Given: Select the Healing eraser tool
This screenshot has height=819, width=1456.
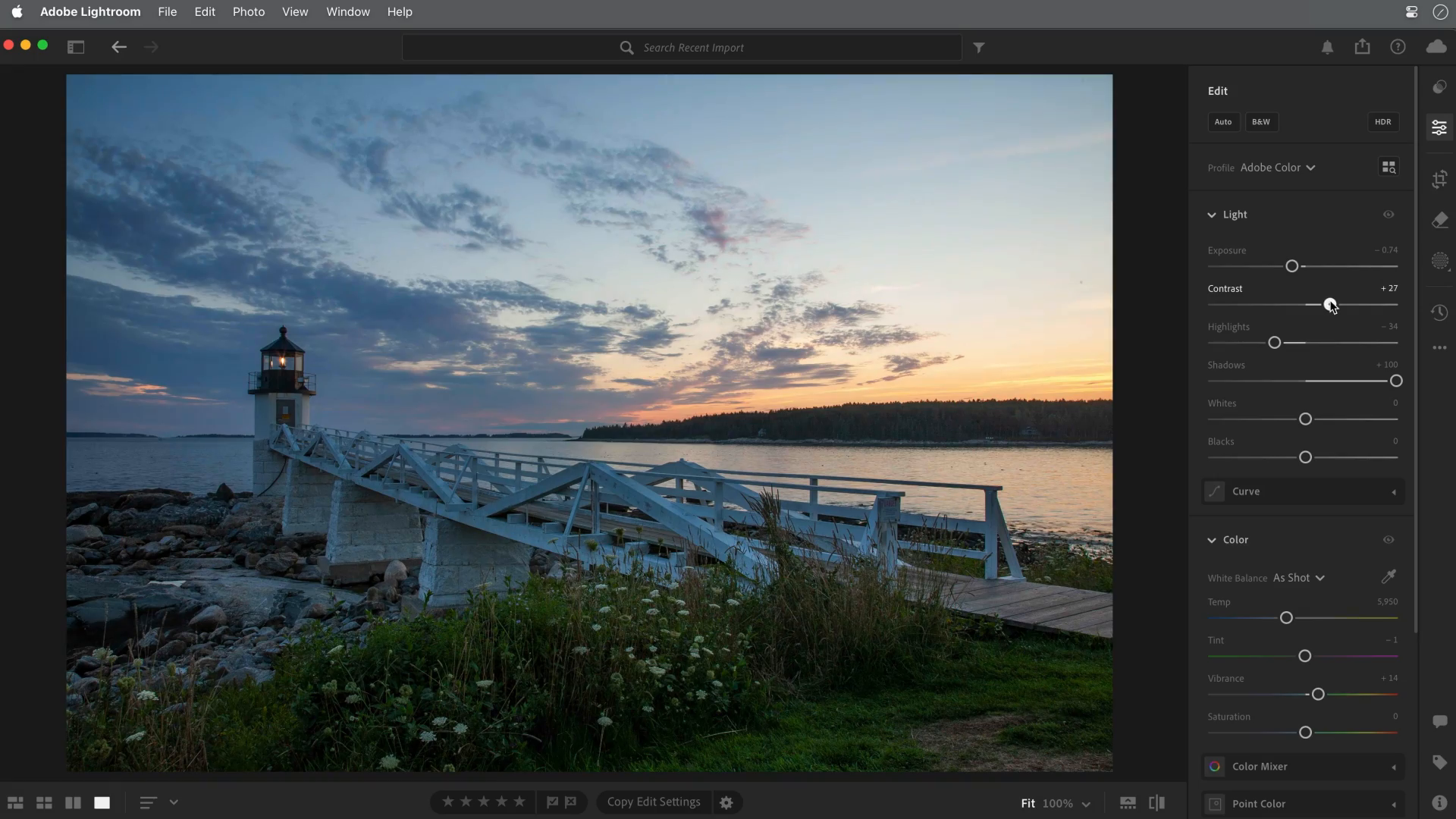Looking at the screenshot, I should point(1439,221).
